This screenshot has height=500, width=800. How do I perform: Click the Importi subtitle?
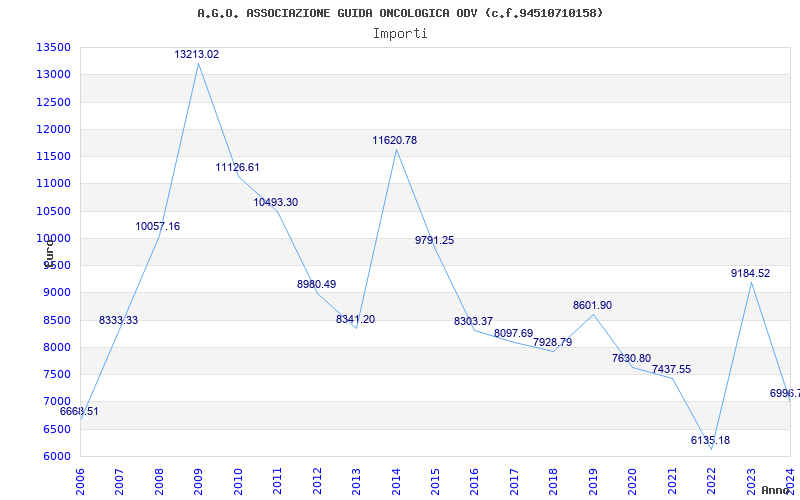point(400,34)
